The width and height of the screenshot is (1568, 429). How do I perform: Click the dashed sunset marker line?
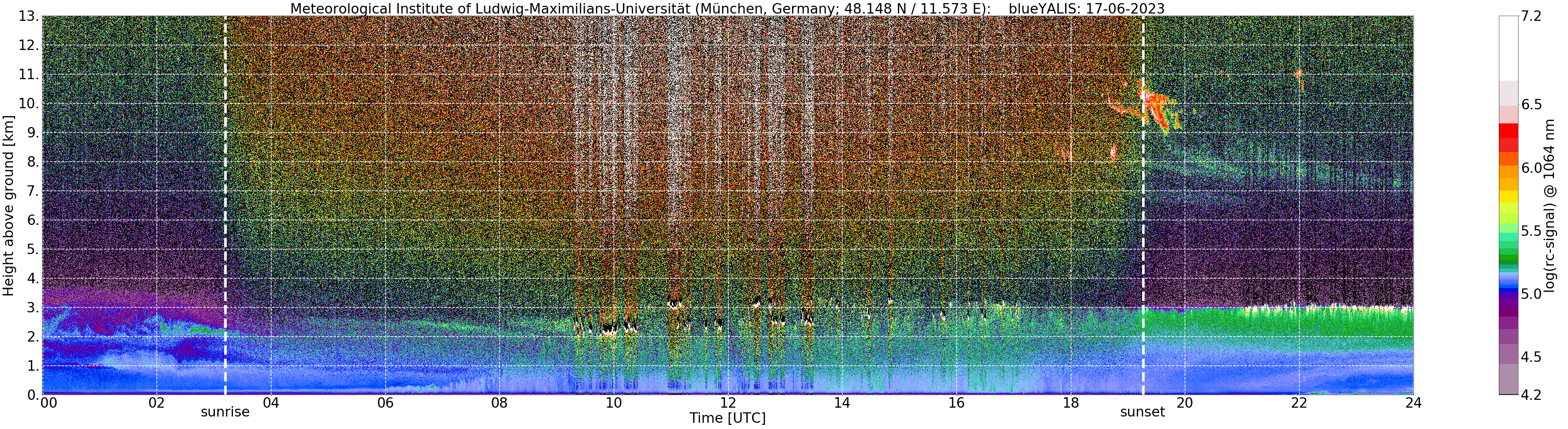click(1143, 205)
